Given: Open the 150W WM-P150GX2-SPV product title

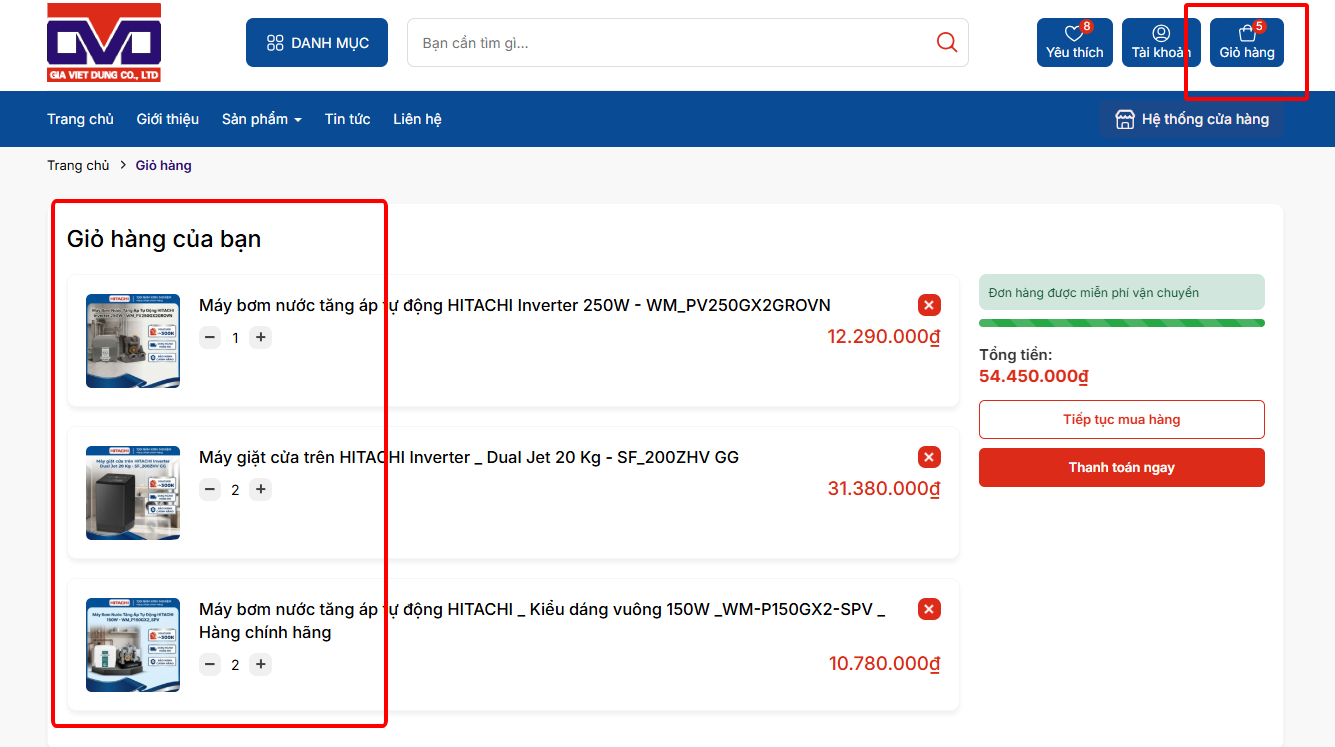Looking at the screenshot, I should 542,621.
